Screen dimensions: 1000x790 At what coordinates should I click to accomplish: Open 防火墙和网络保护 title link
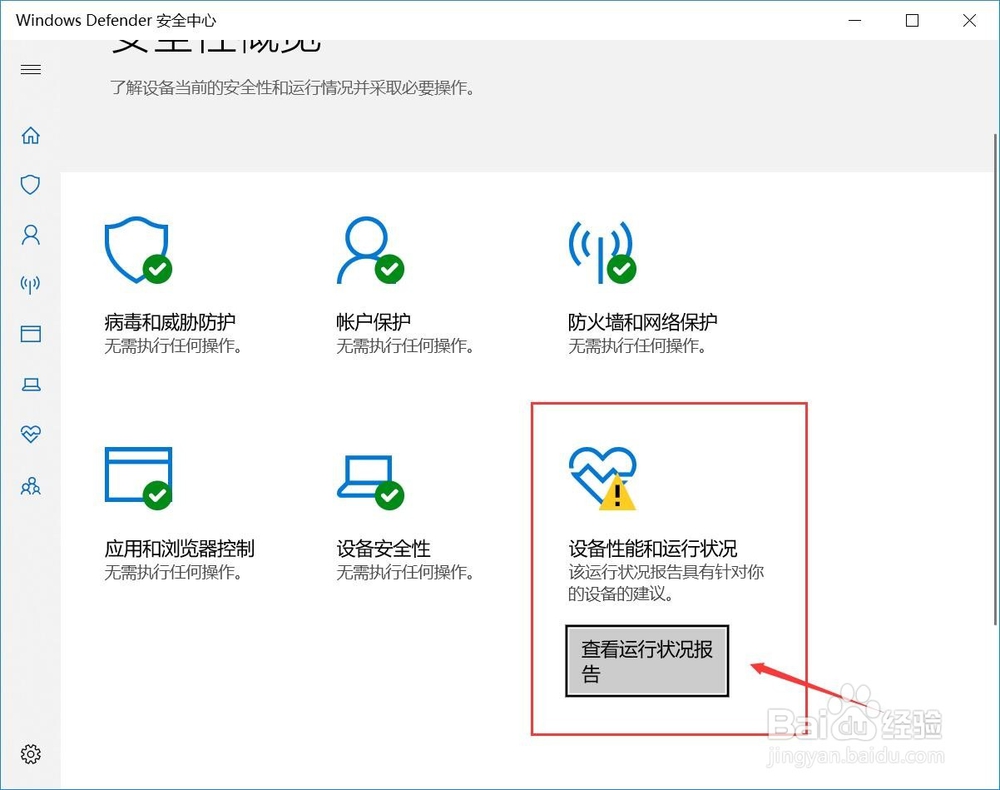[x=642, y=322]
